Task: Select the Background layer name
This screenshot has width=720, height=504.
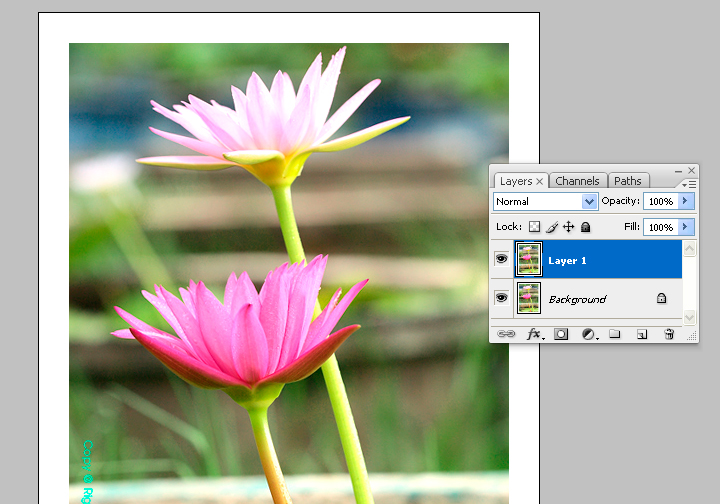Action: 577,299
